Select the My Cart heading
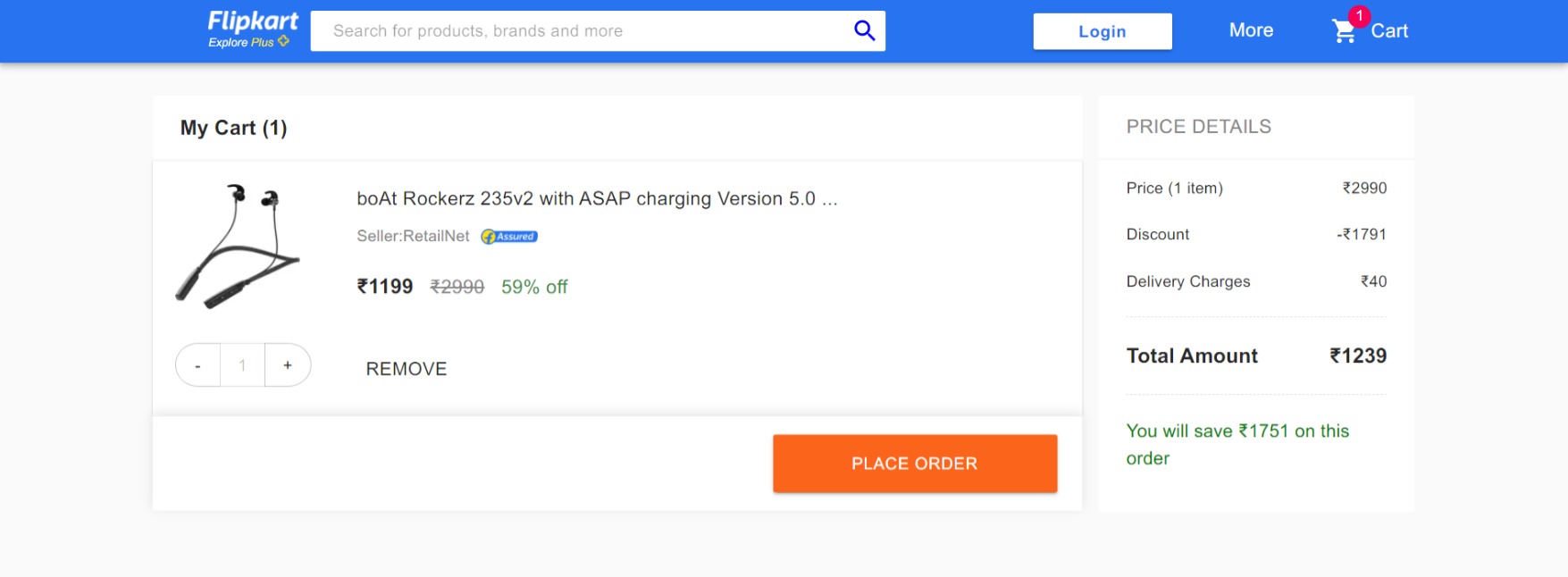Viewport: 1568px width, 577px height. click(x=233, y=127)
